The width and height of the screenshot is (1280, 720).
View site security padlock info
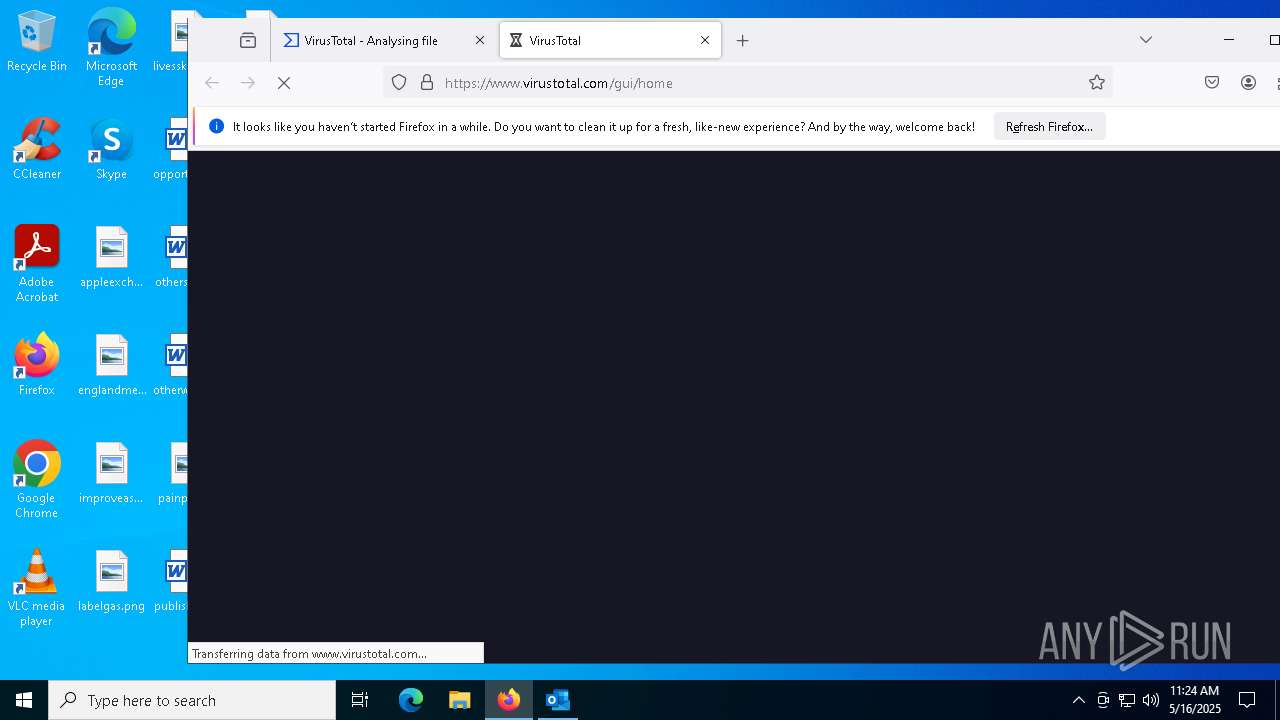click(x=427, y=83)
